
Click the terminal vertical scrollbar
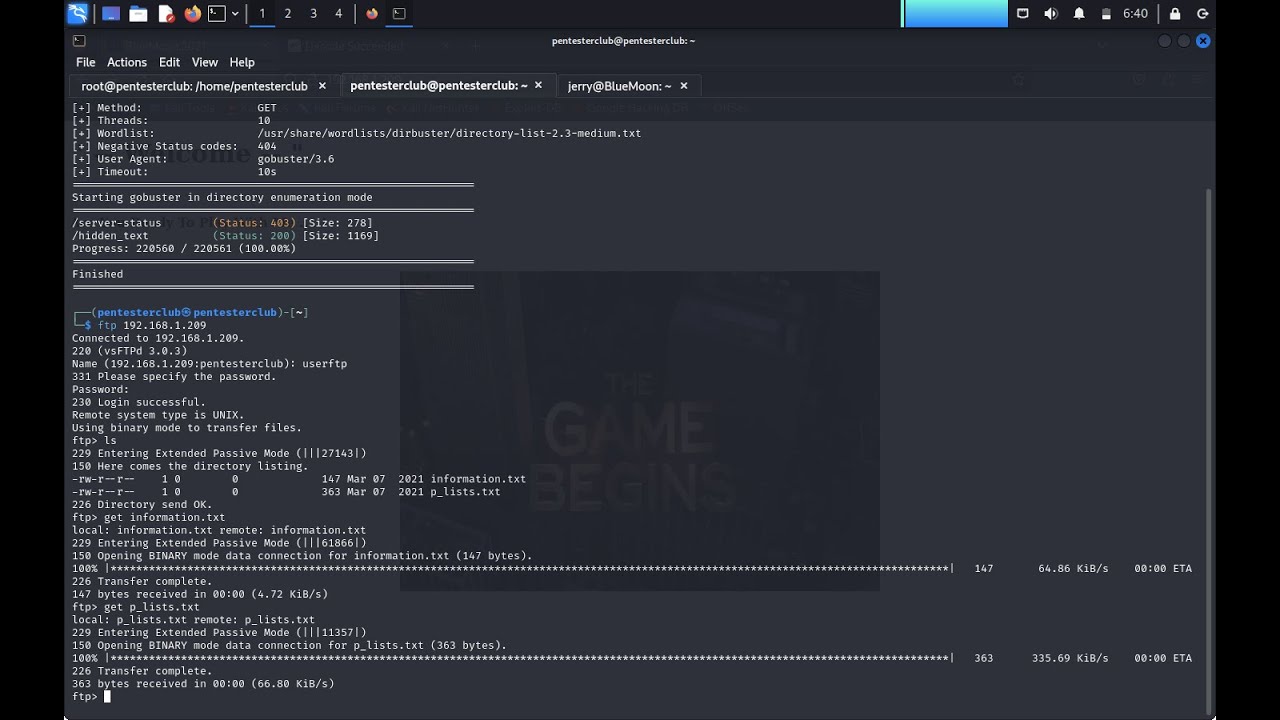pos(1209,450)
